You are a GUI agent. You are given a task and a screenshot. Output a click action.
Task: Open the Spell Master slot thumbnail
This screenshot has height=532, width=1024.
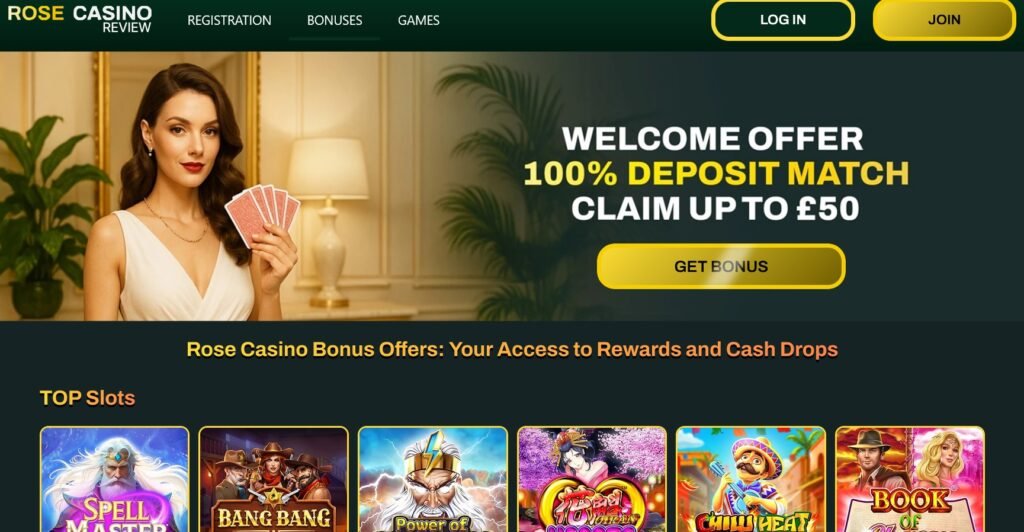(114, 479)
